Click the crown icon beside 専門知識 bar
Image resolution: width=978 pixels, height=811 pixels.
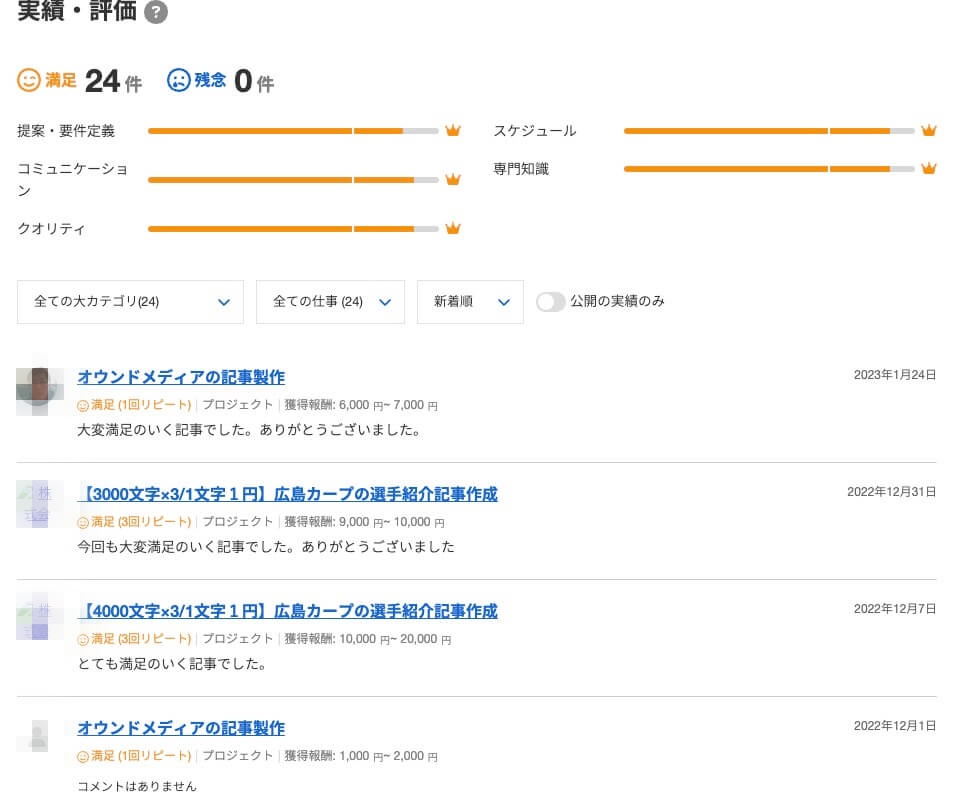coord(928,169)
